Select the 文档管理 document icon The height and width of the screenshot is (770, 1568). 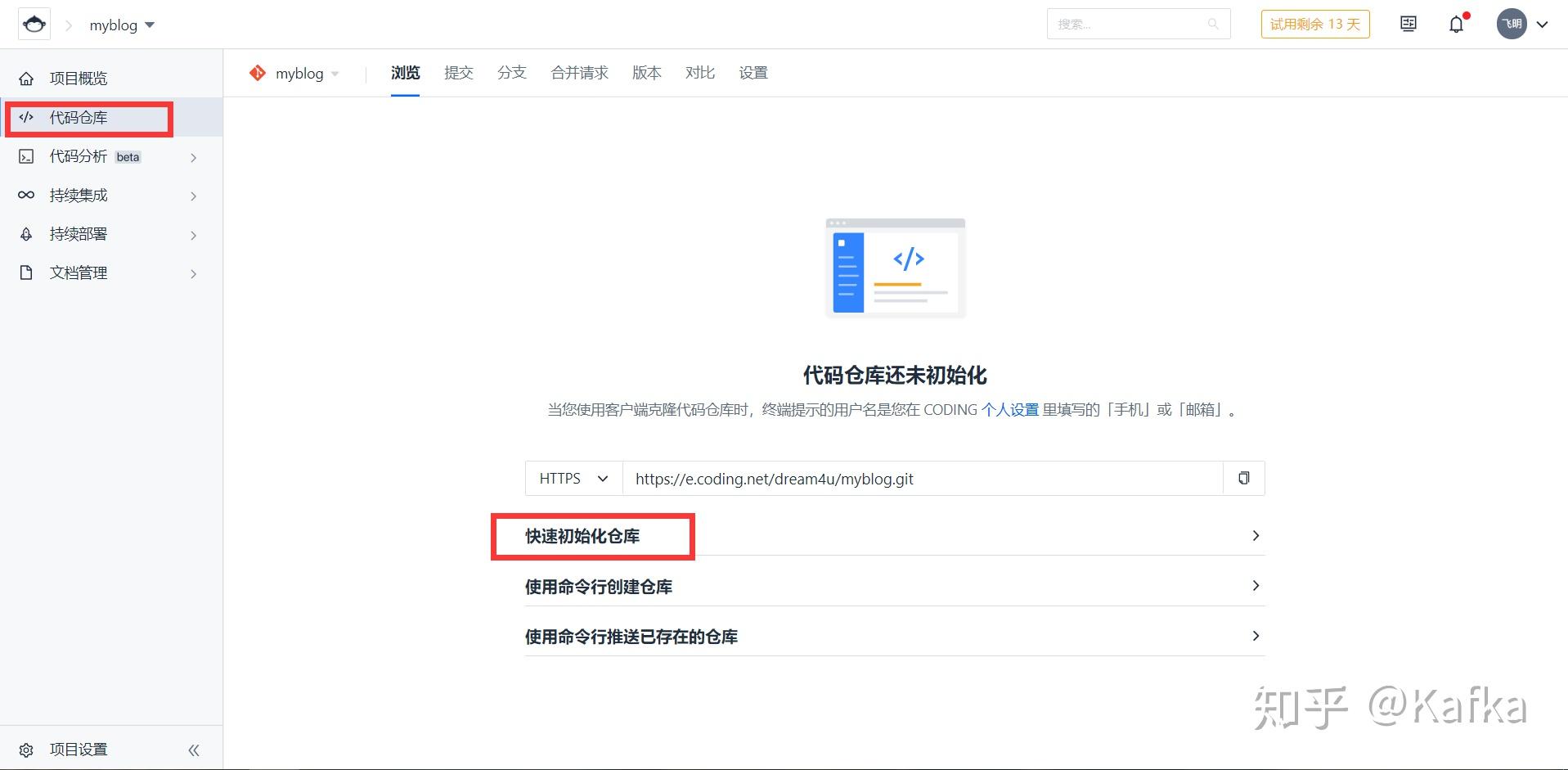click(x=25, y=272)
